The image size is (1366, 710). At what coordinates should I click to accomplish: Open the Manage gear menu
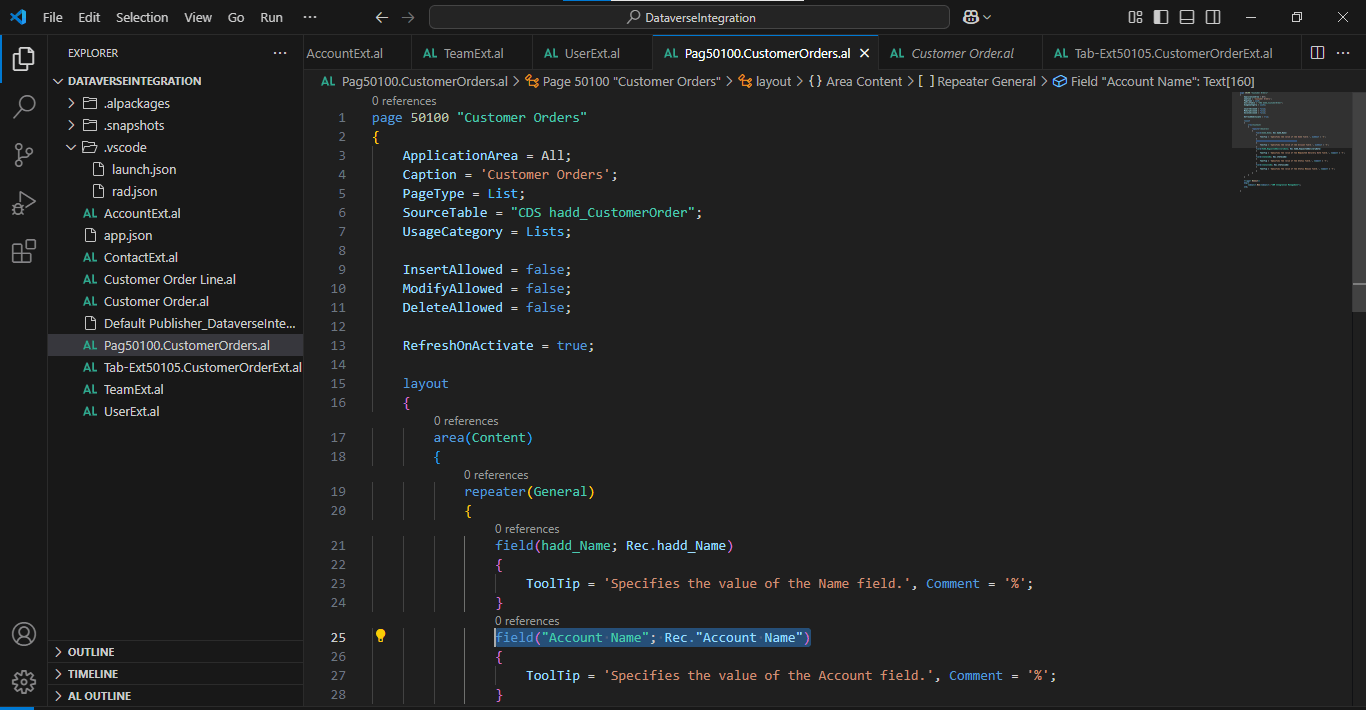click(23, 681)
